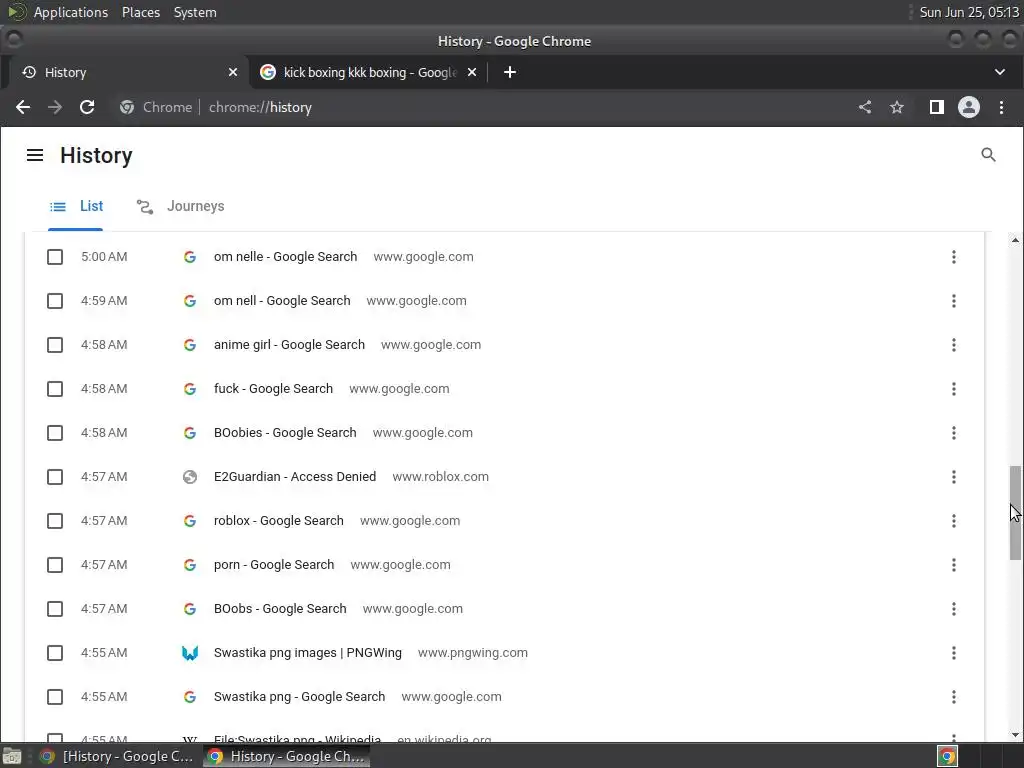Bookmark this page with the star icon

(897, 107)
